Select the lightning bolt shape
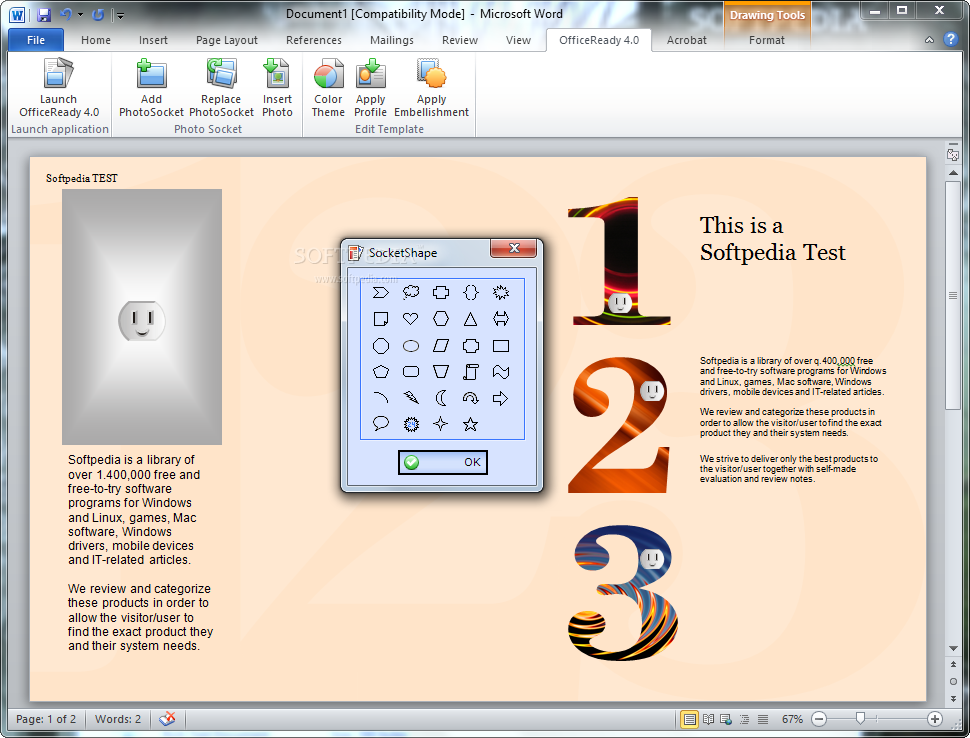 pos(411,398)
